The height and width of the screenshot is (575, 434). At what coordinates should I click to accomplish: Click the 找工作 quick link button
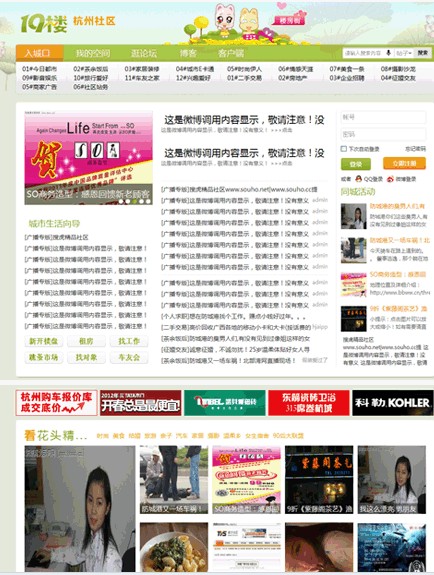click(x=129, y=341)
